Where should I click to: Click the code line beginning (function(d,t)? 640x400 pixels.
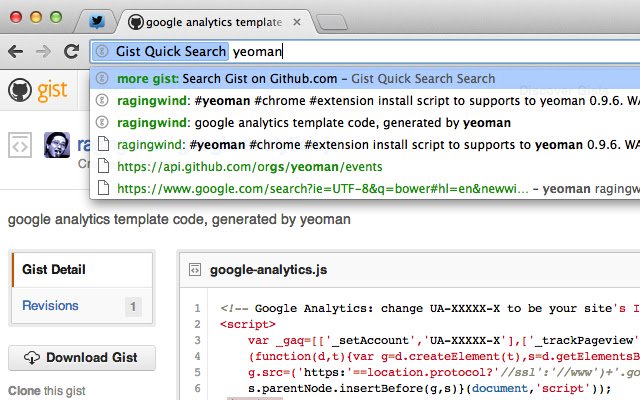tap(444, 356)
